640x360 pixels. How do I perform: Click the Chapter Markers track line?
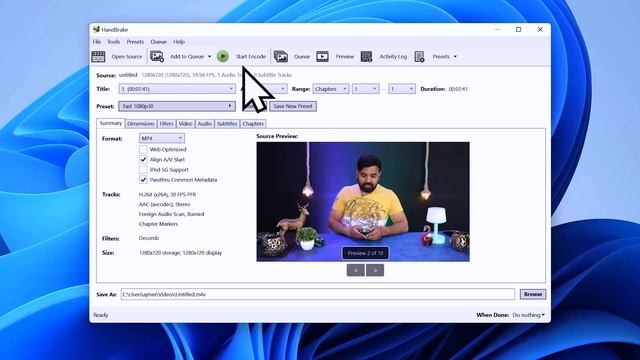point(158,224)
